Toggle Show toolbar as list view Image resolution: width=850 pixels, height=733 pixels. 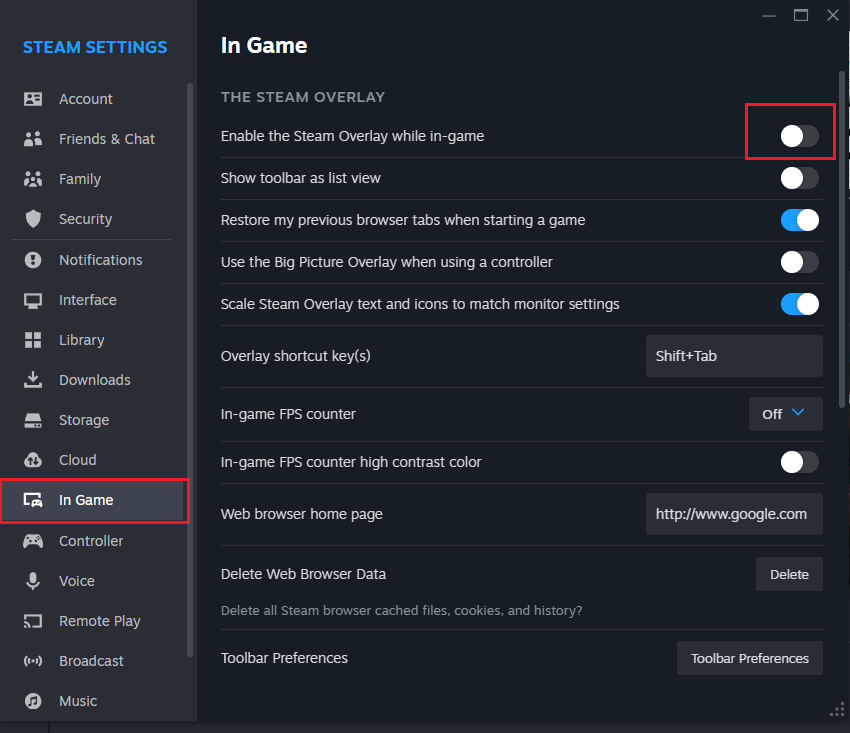(x=799, y=178)
